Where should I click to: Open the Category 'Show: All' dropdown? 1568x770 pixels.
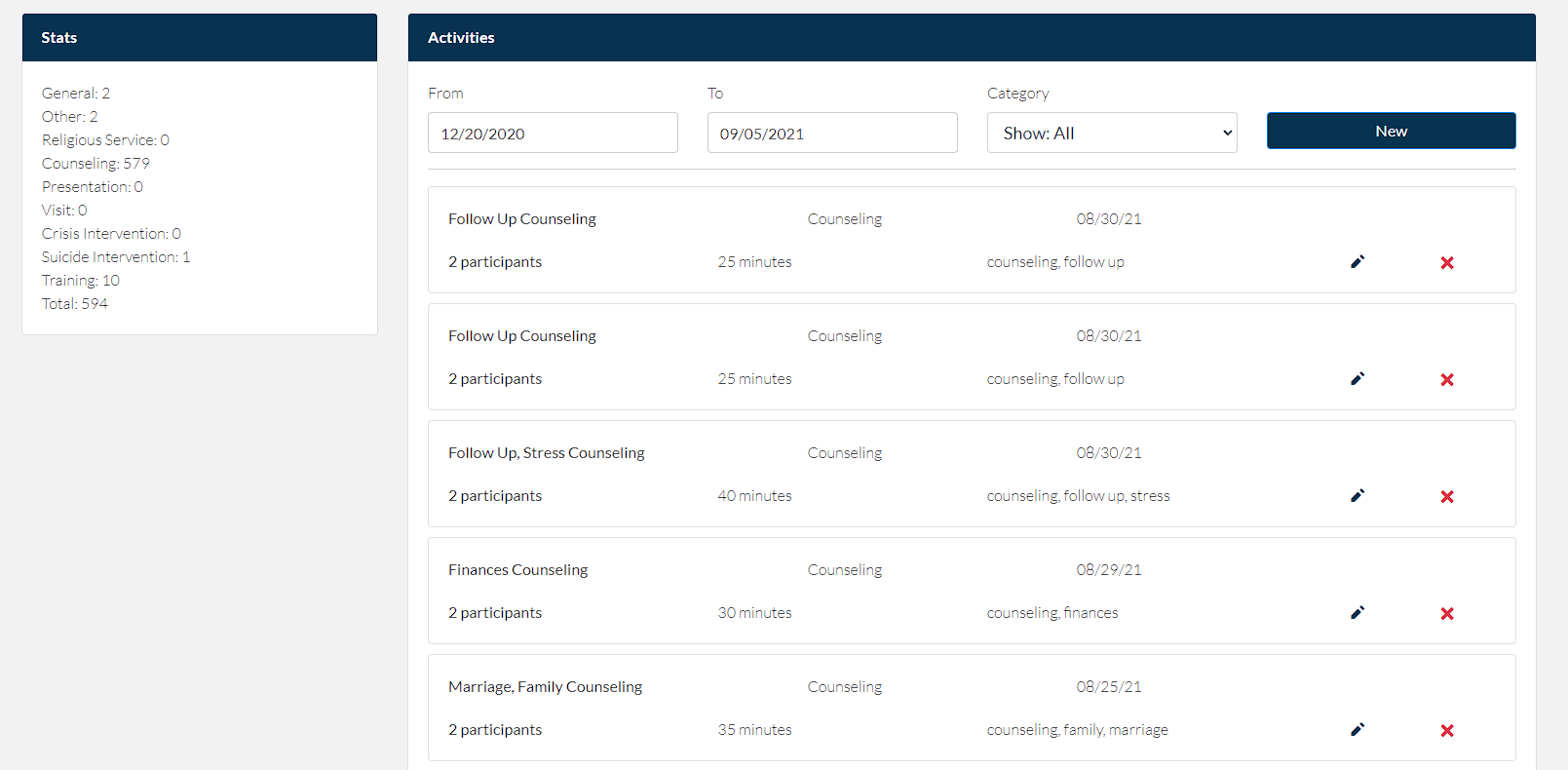click(x=1112, y=133)
